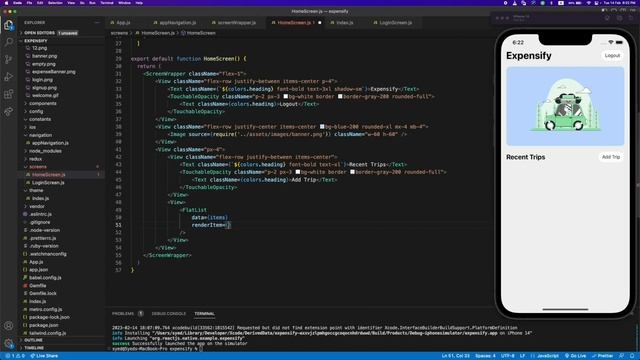Viewport: 640px width, 360px height.
Task: Open package.json in the explorer
Action: coord(44,325)
